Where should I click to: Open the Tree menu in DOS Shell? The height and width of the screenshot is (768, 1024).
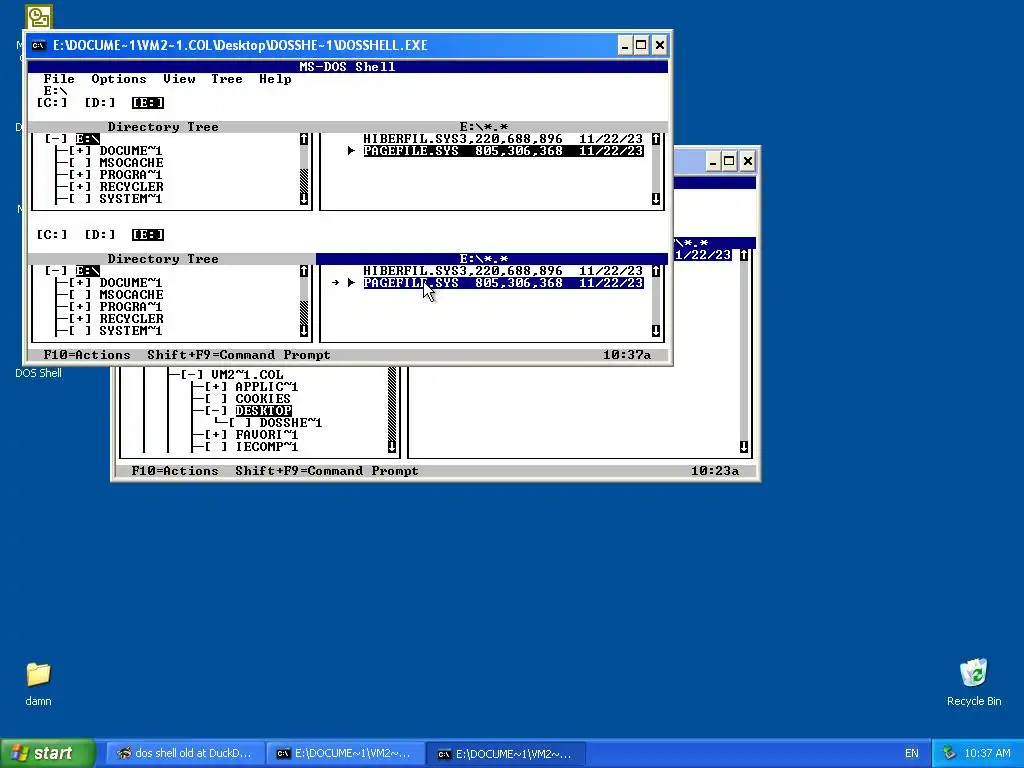227,79
